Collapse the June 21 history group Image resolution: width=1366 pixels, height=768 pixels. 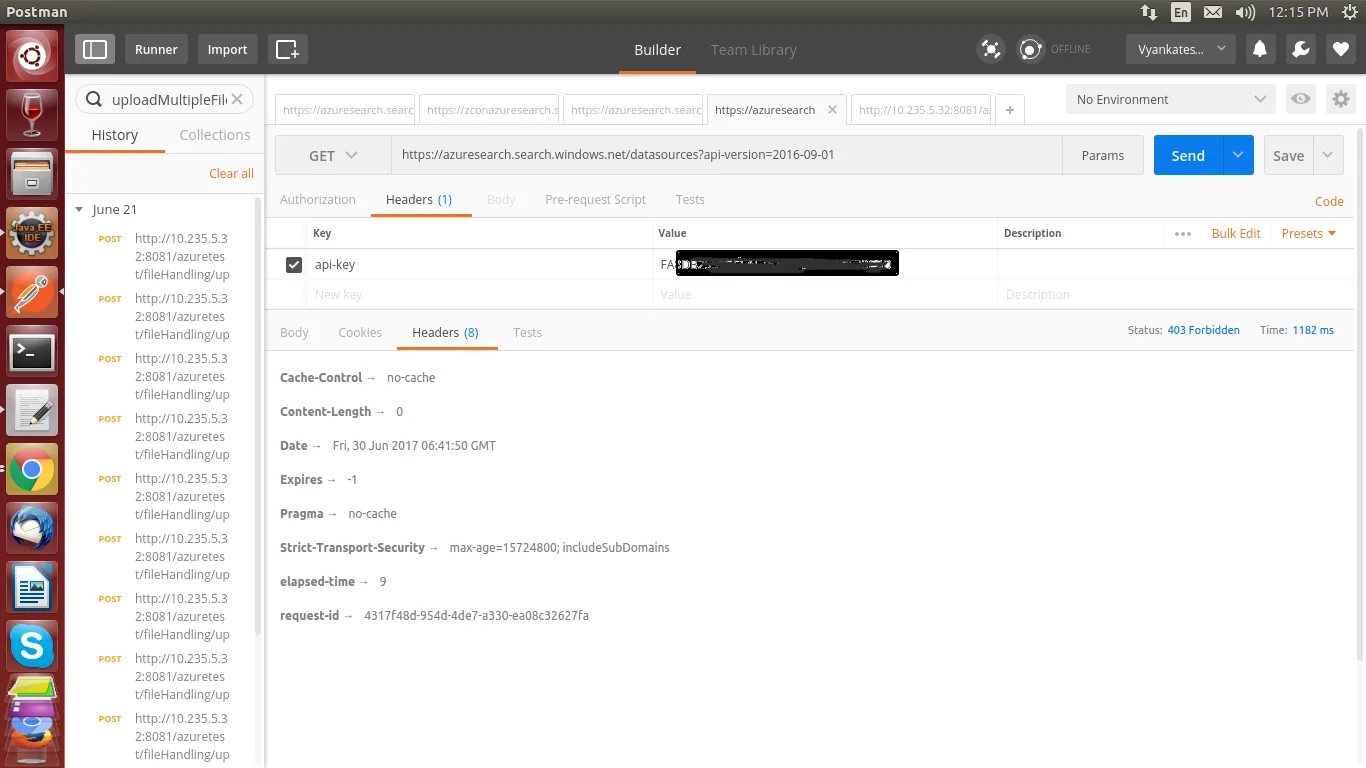[x=80, y=210]
